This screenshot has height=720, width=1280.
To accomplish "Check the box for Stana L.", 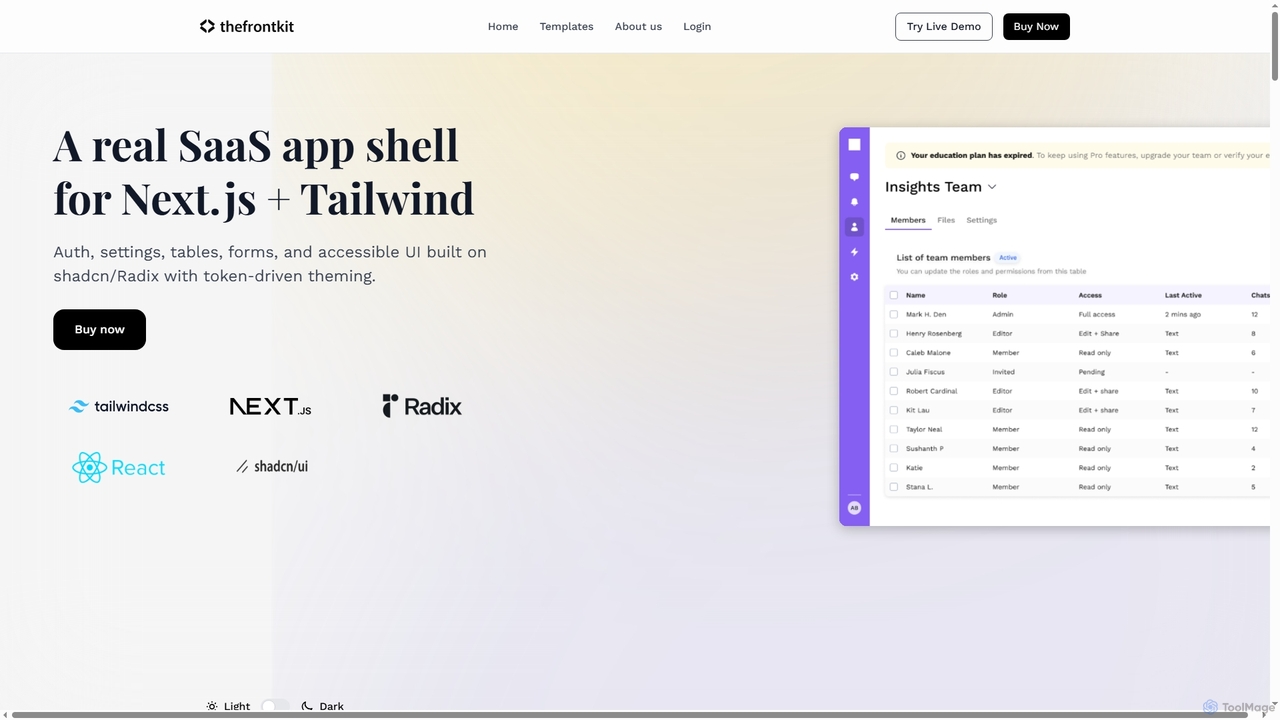I will click(x=894, y=487).
